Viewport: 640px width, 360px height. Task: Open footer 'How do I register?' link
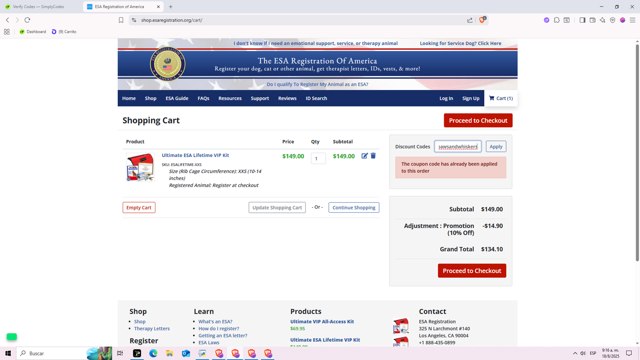pos(219,329)
